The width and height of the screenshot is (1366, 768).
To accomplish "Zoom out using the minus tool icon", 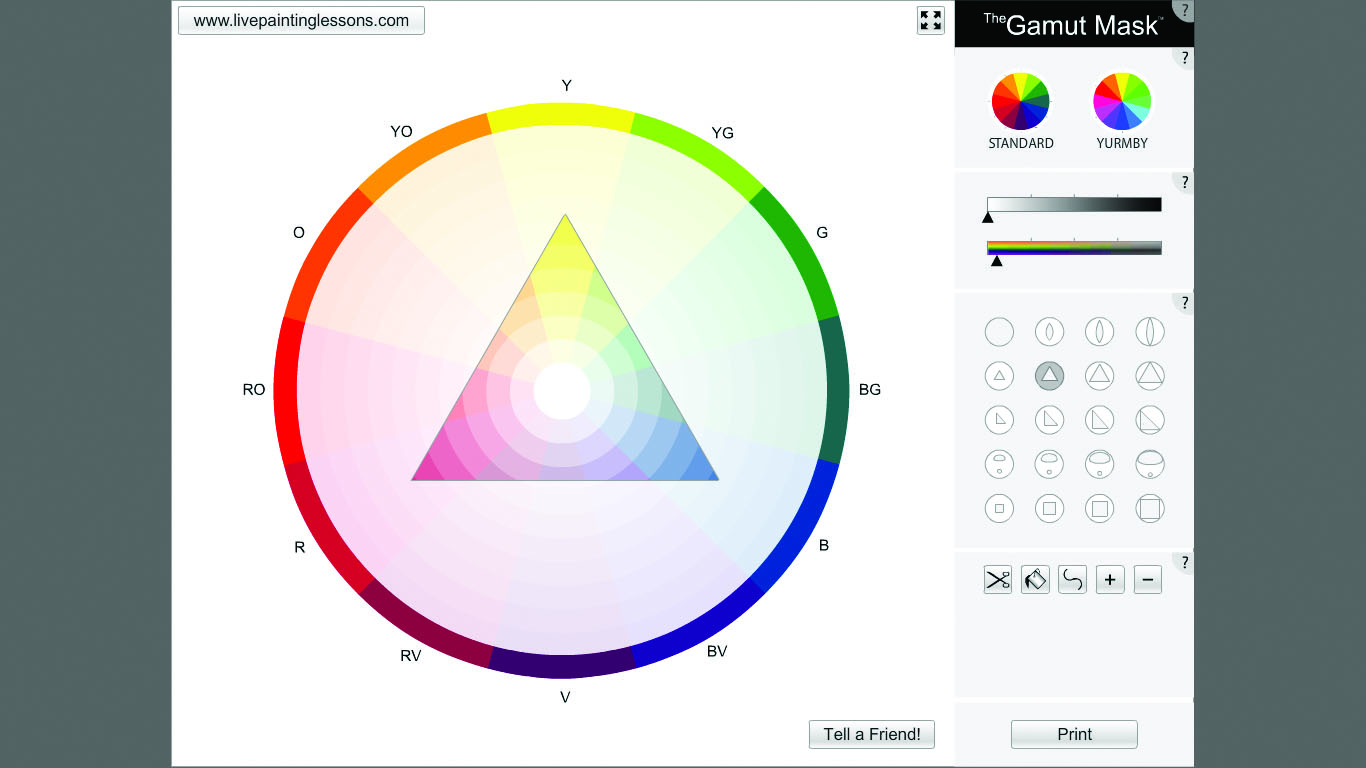I will 1147,579.
